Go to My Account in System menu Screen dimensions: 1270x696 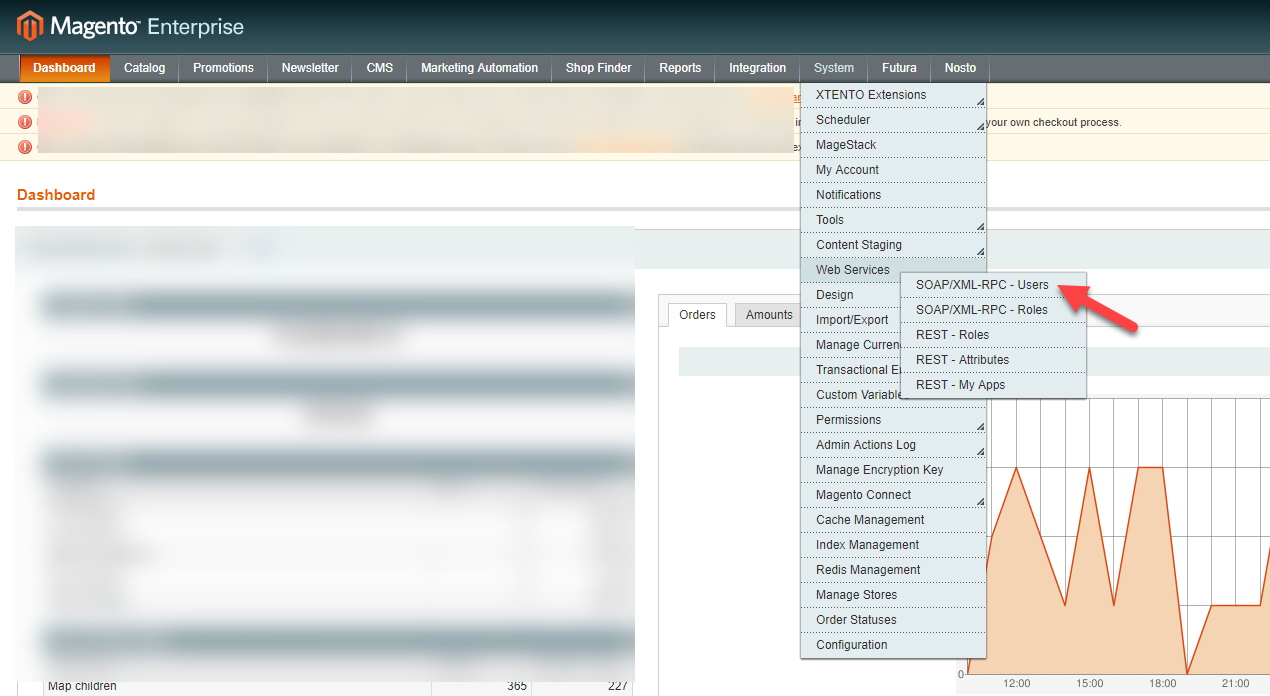tap(894, 170)
